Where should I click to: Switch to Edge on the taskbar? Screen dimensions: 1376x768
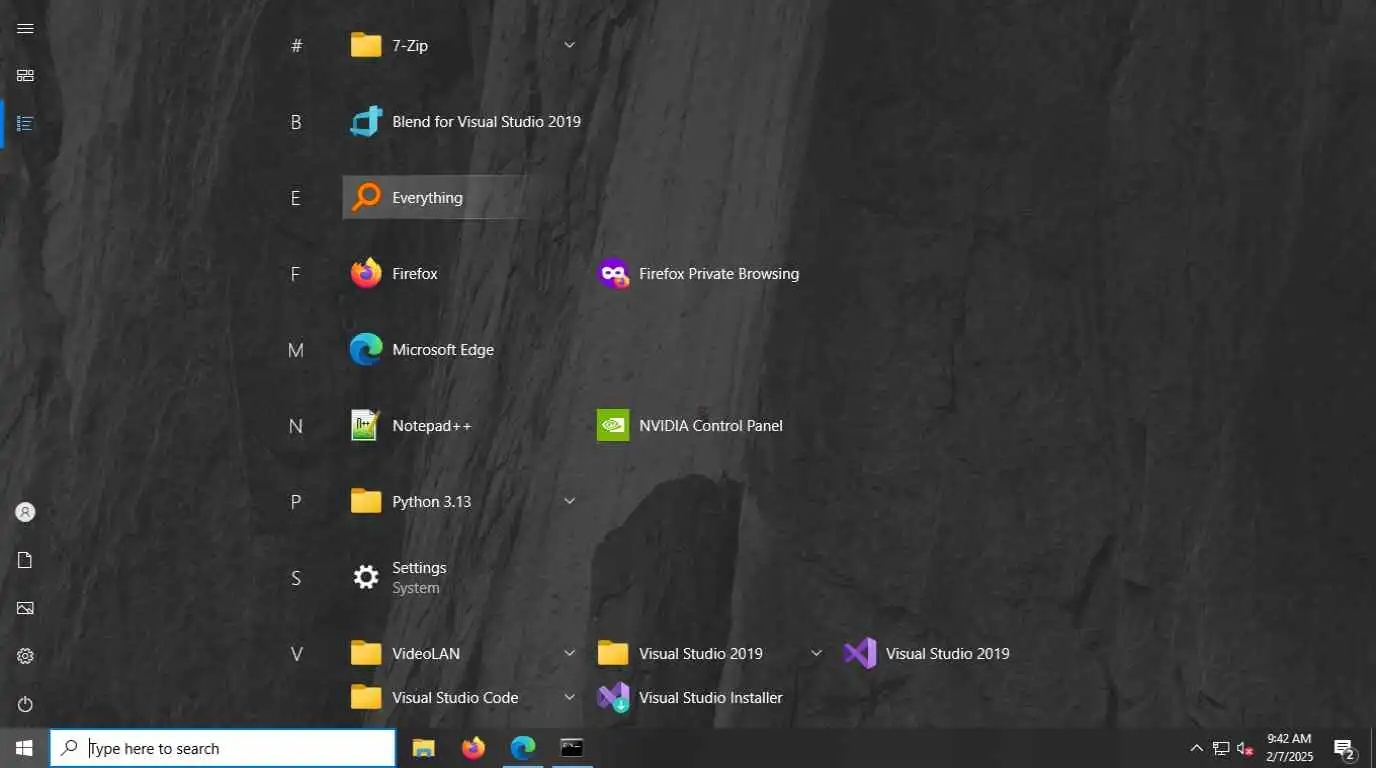[522, 748]
